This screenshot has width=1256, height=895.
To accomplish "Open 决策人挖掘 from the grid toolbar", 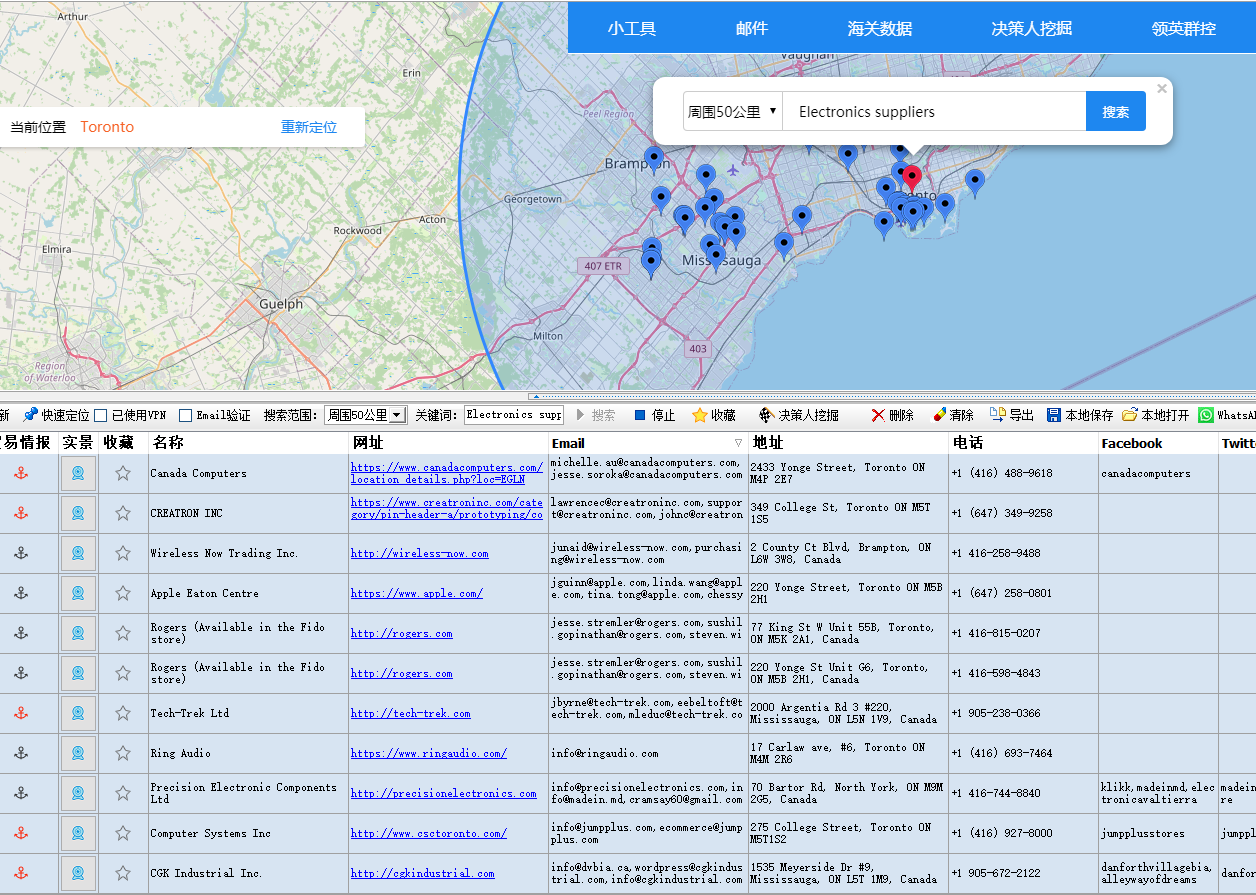I will 798,415.
